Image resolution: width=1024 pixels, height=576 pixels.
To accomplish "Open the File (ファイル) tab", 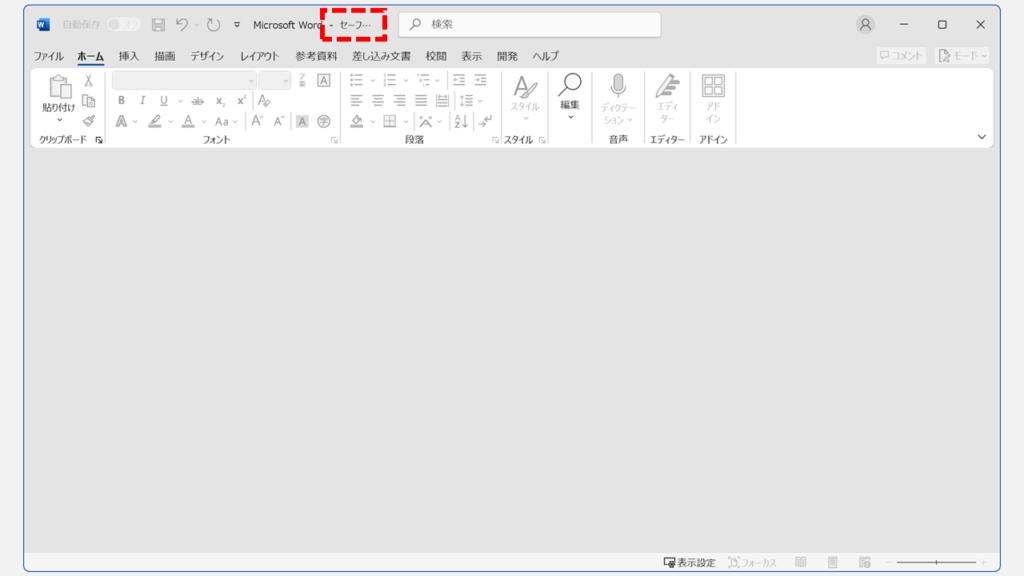I will pyautogui.click(x=48, y=56).
